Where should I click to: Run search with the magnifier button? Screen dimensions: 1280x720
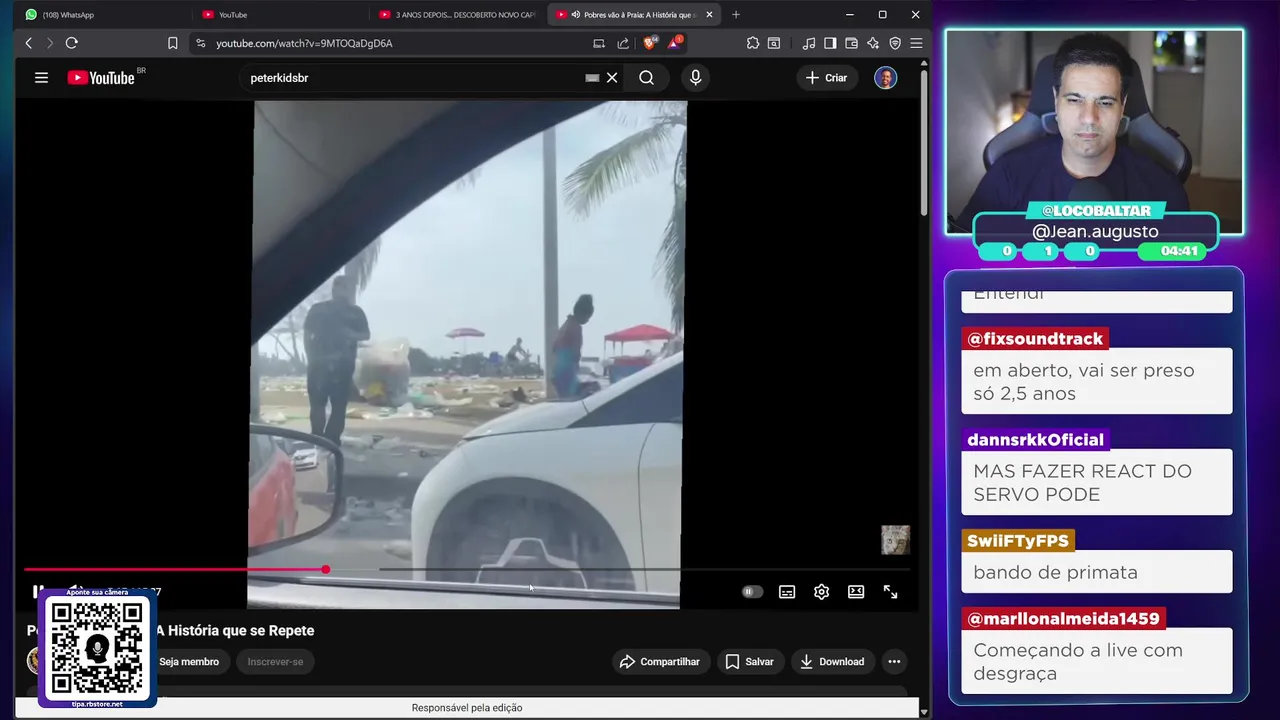point(646,77)
